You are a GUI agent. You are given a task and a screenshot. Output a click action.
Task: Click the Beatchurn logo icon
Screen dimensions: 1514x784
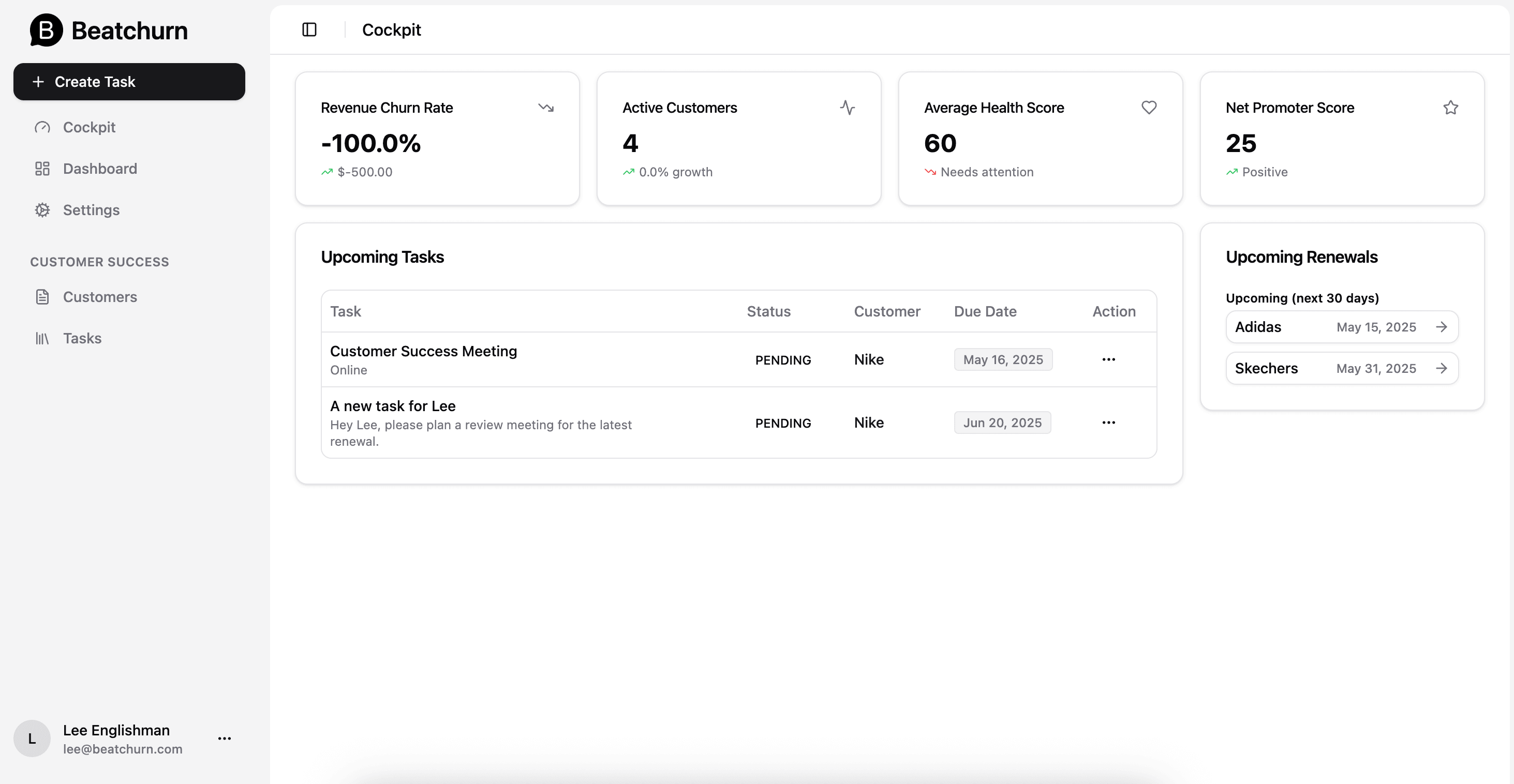(x=46, y=30)
